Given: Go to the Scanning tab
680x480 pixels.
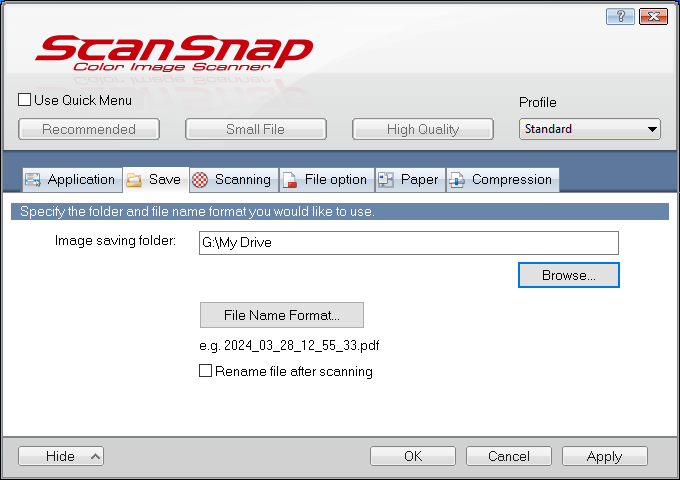Looking at the screenshot, I should [234, 180].
